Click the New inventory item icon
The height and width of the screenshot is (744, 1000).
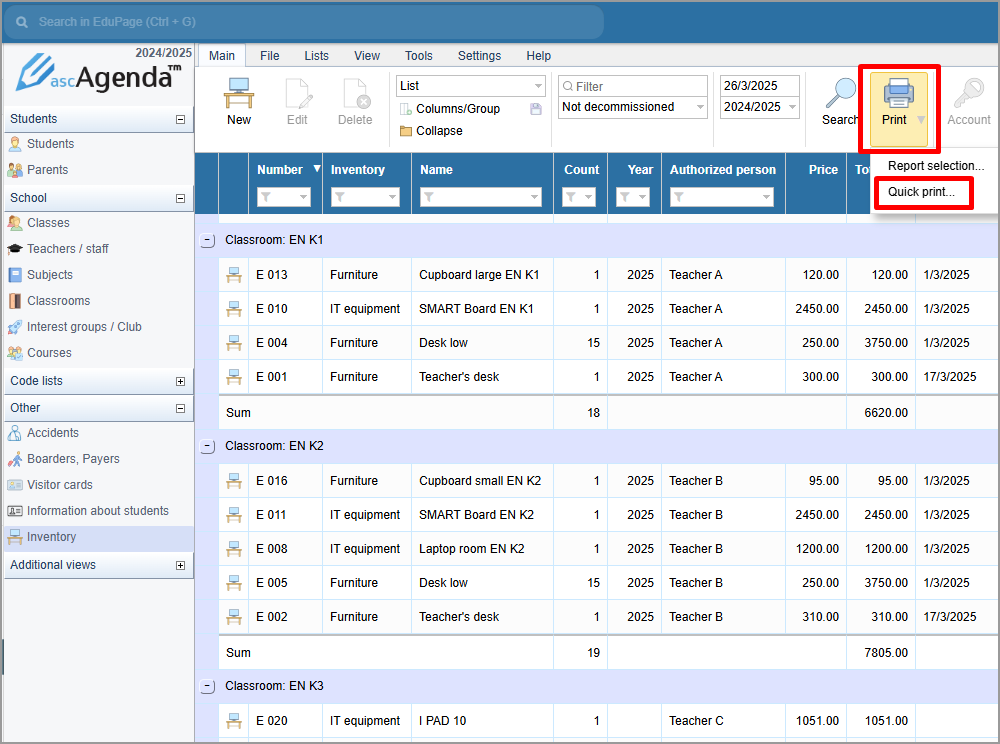[239, 95]
